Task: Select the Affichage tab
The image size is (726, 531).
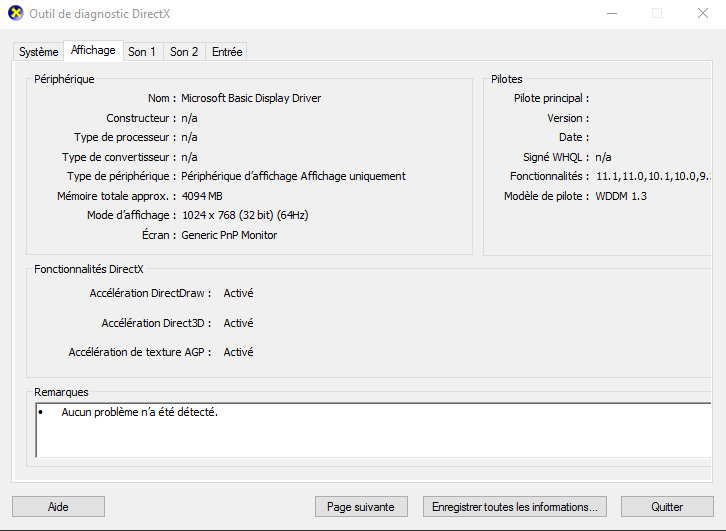Action: [93, 50]
